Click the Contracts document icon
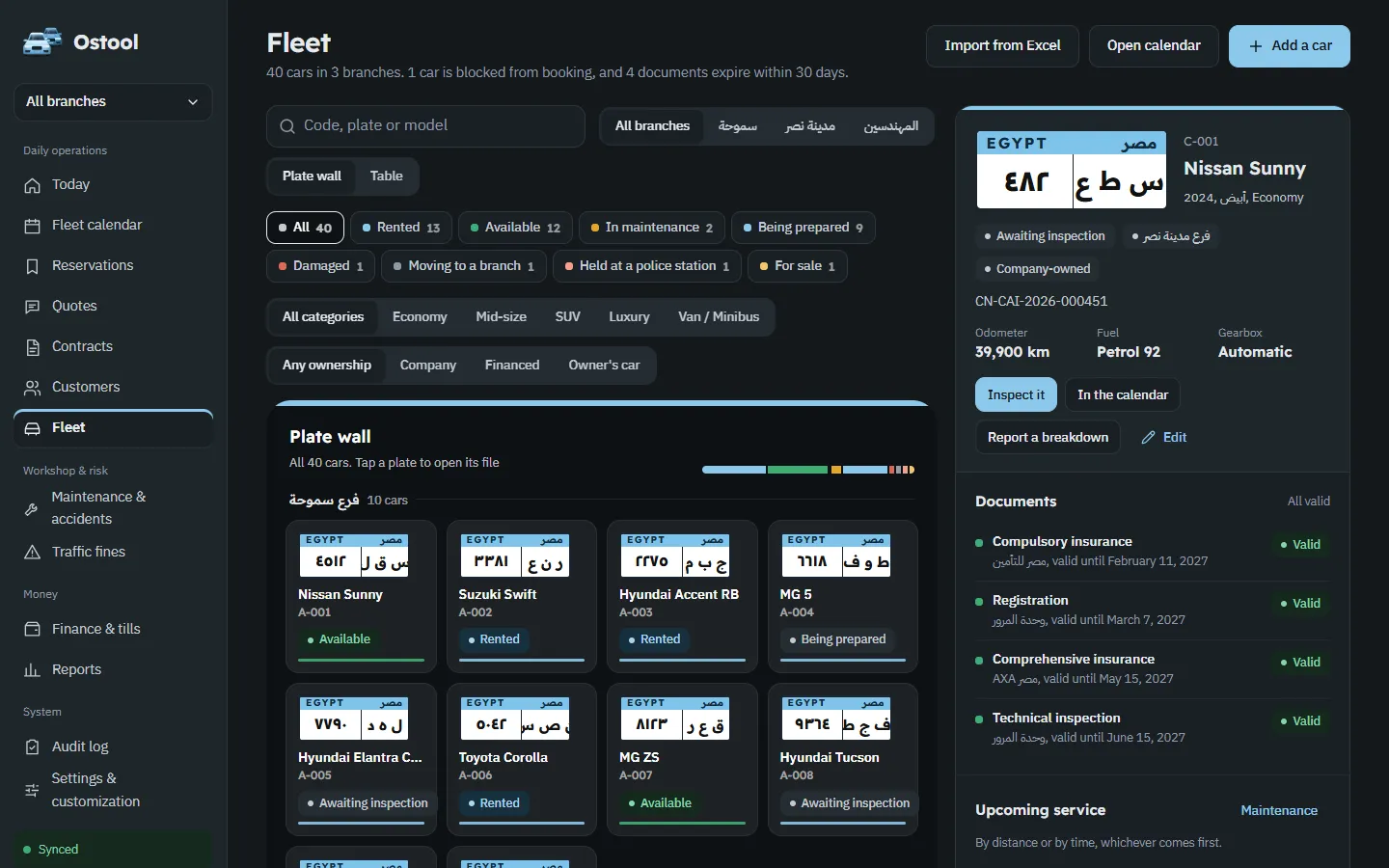 pos(33,347)
